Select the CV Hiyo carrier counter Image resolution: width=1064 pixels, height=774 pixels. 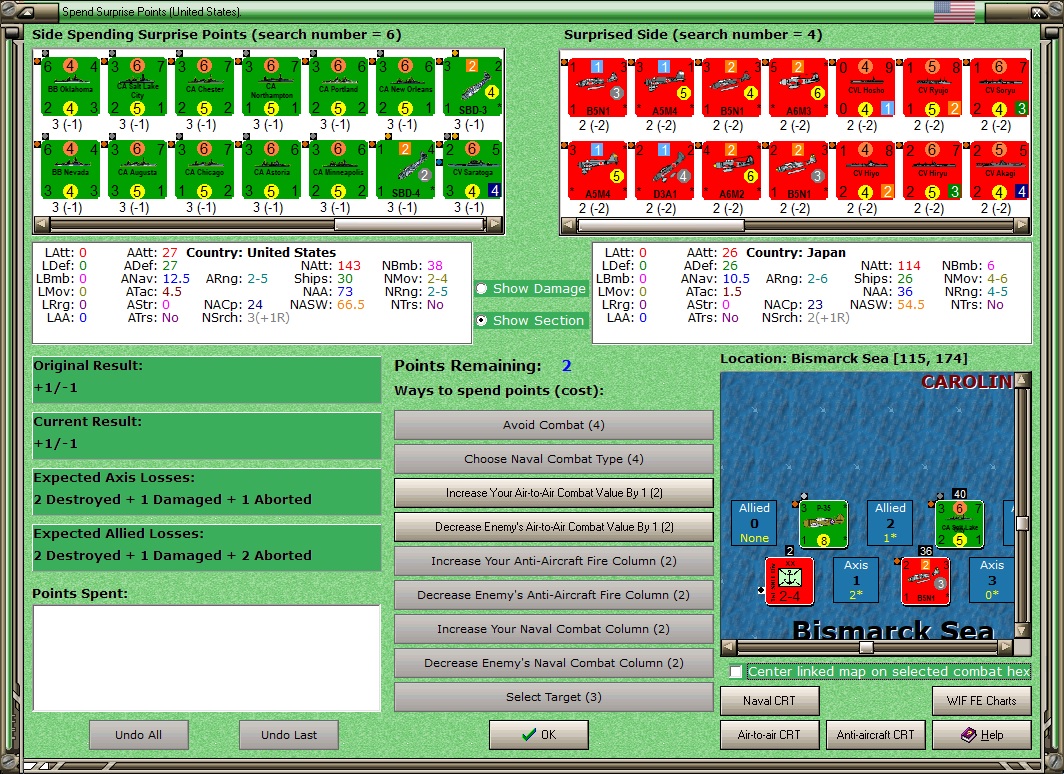click(x=866, y=171)
